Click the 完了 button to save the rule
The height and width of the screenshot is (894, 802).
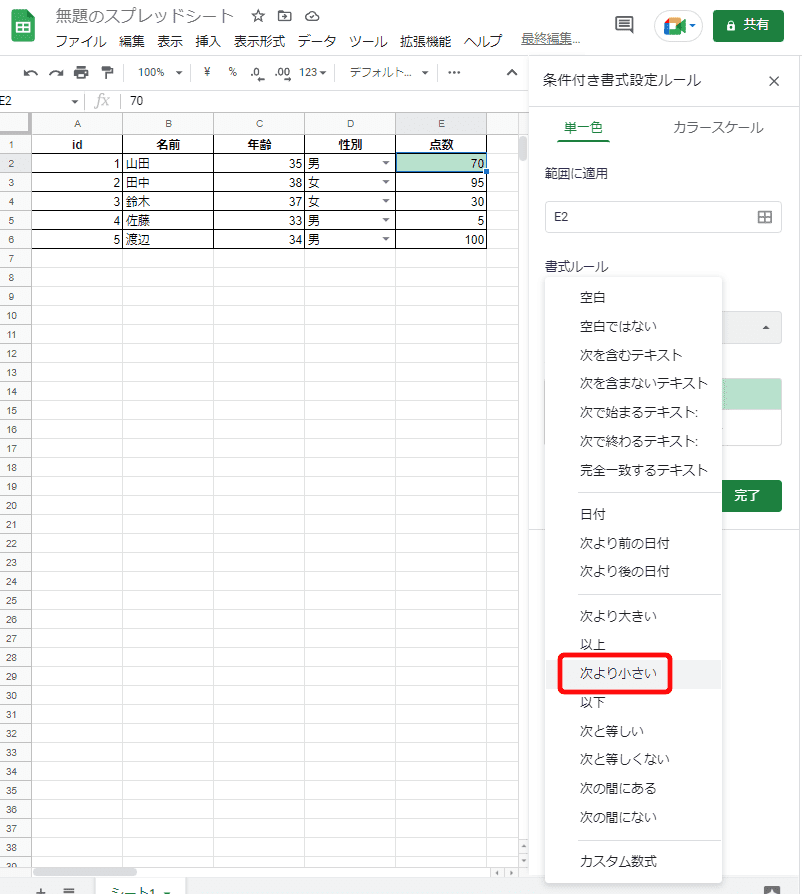tap(751, 495)
